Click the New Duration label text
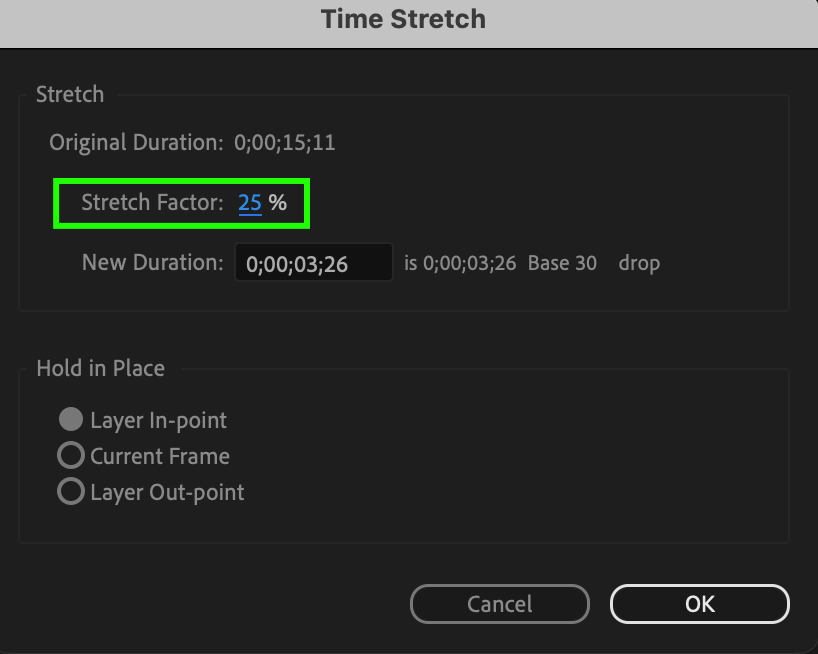The image size is (818, 654). tap(152, 263)
